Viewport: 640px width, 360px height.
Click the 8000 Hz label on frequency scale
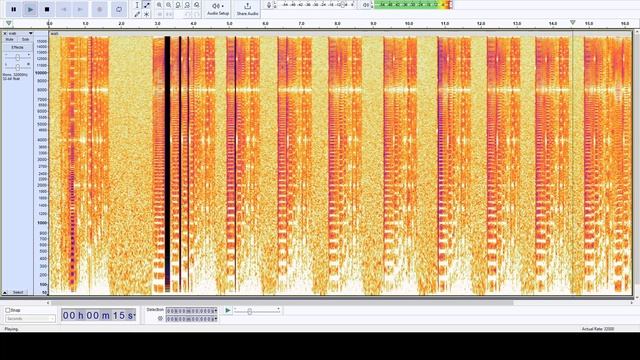pos(42,90)
